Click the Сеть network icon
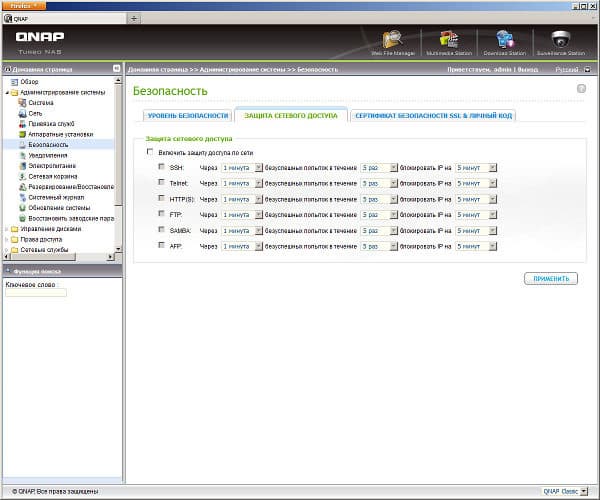The height and width of the screenshot is (500, 600). click(x=22, y=113)
